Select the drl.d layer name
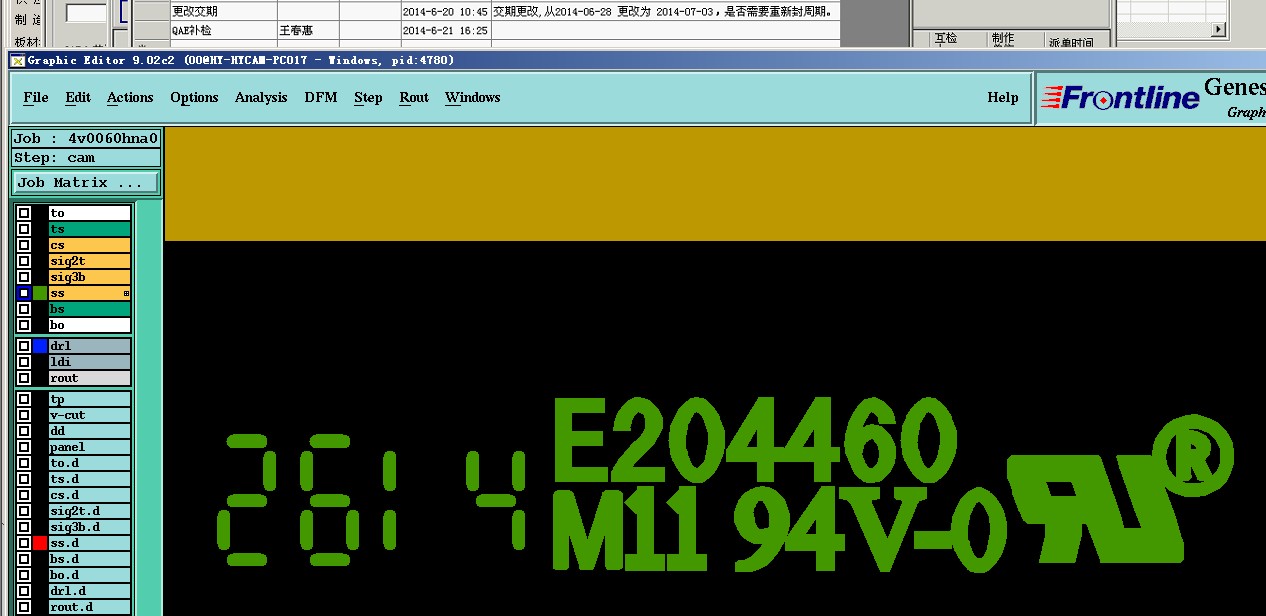1266x616 pixels. click(90, 591)
